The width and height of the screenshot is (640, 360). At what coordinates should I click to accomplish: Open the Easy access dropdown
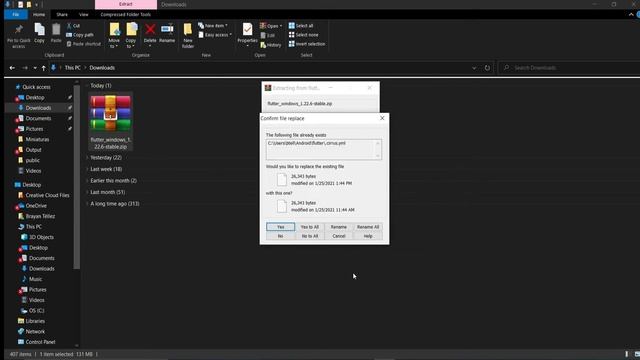215,35
